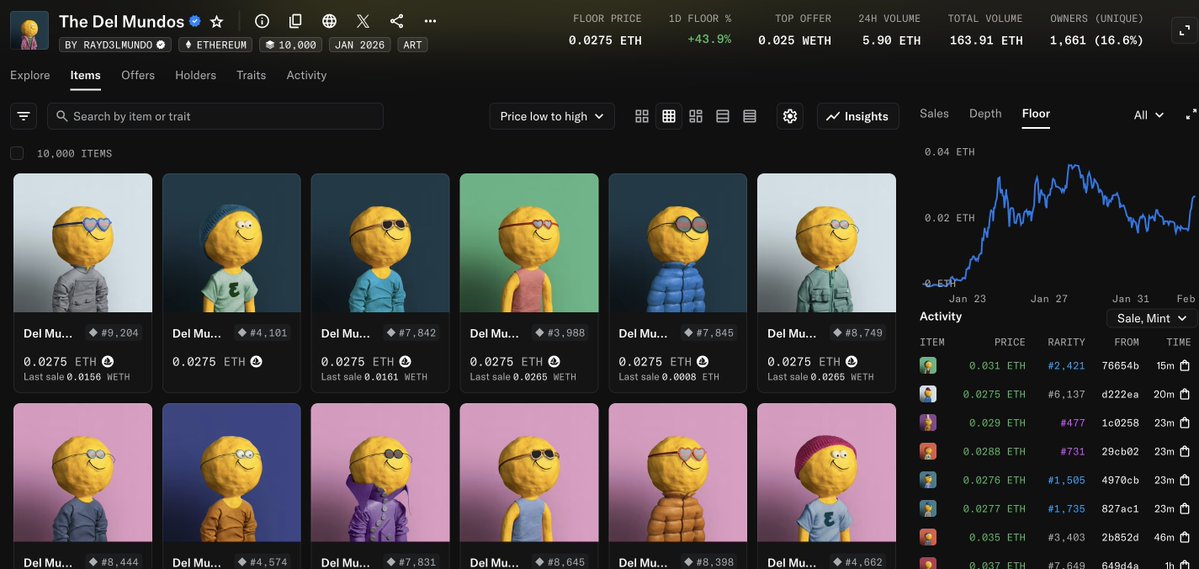Screen dimensions: 1199x569
Task: Add the 0.0288 ETH activity item to cart
Action: [1184, 451]
